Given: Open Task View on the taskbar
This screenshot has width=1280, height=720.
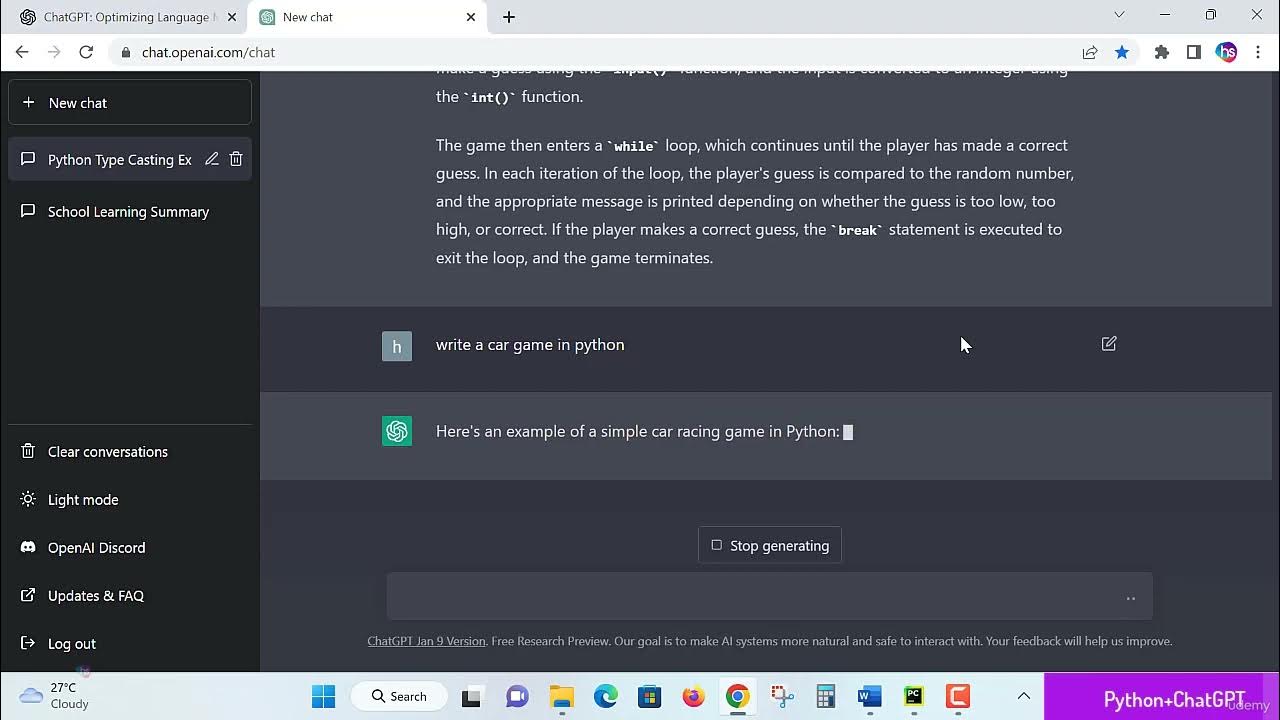Looking at the screenshot, I should click(x=471, y=696).
